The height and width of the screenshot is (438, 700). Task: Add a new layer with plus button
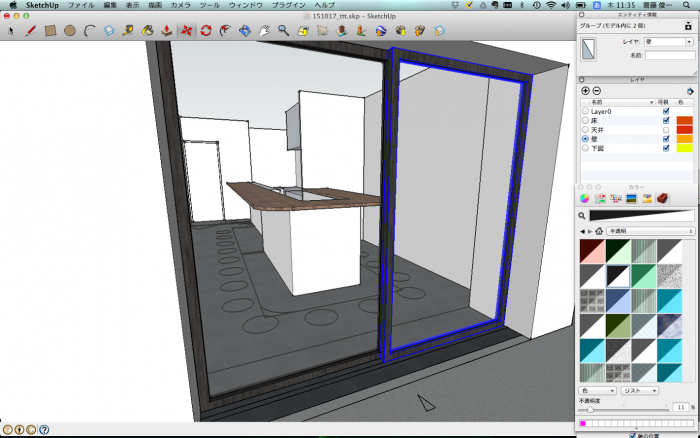pos(585,91)
